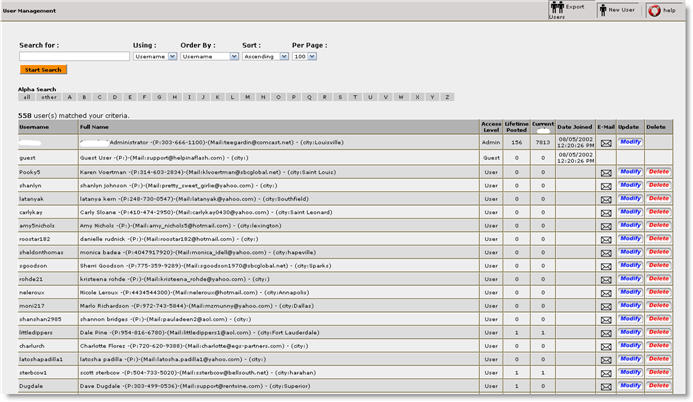Click Modify for the Administrator row

coord(630,142)
